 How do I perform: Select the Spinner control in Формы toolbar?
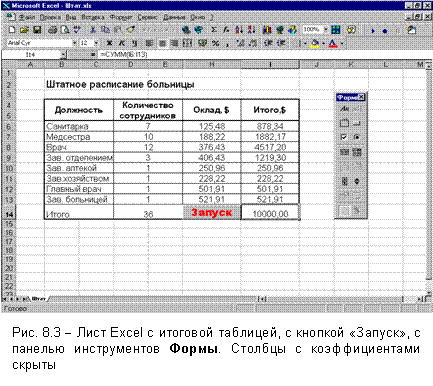[357, 181]
